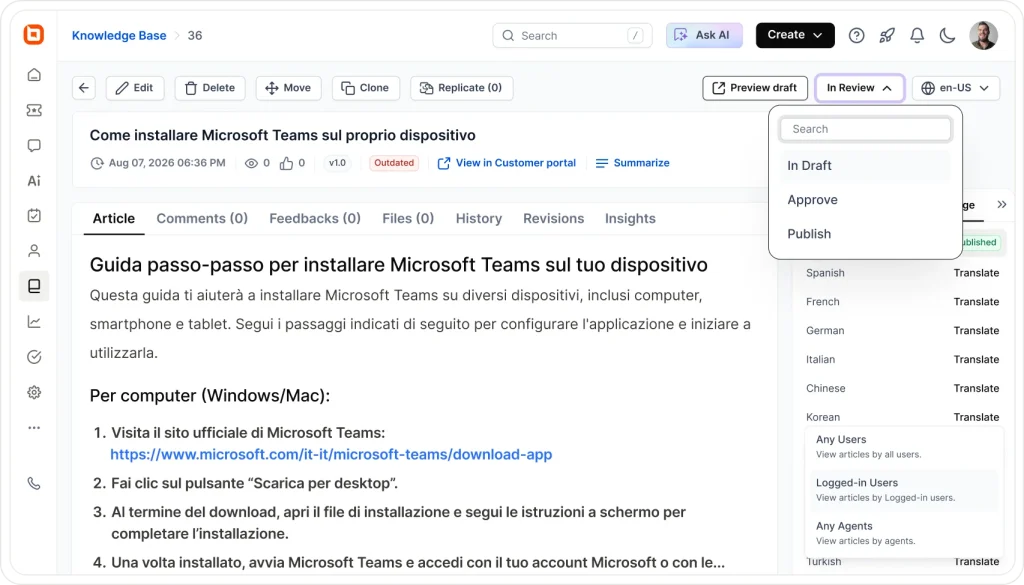Open the Home icon in sidebar
This screenshot has width=1024, height=585.
(34, 75)
